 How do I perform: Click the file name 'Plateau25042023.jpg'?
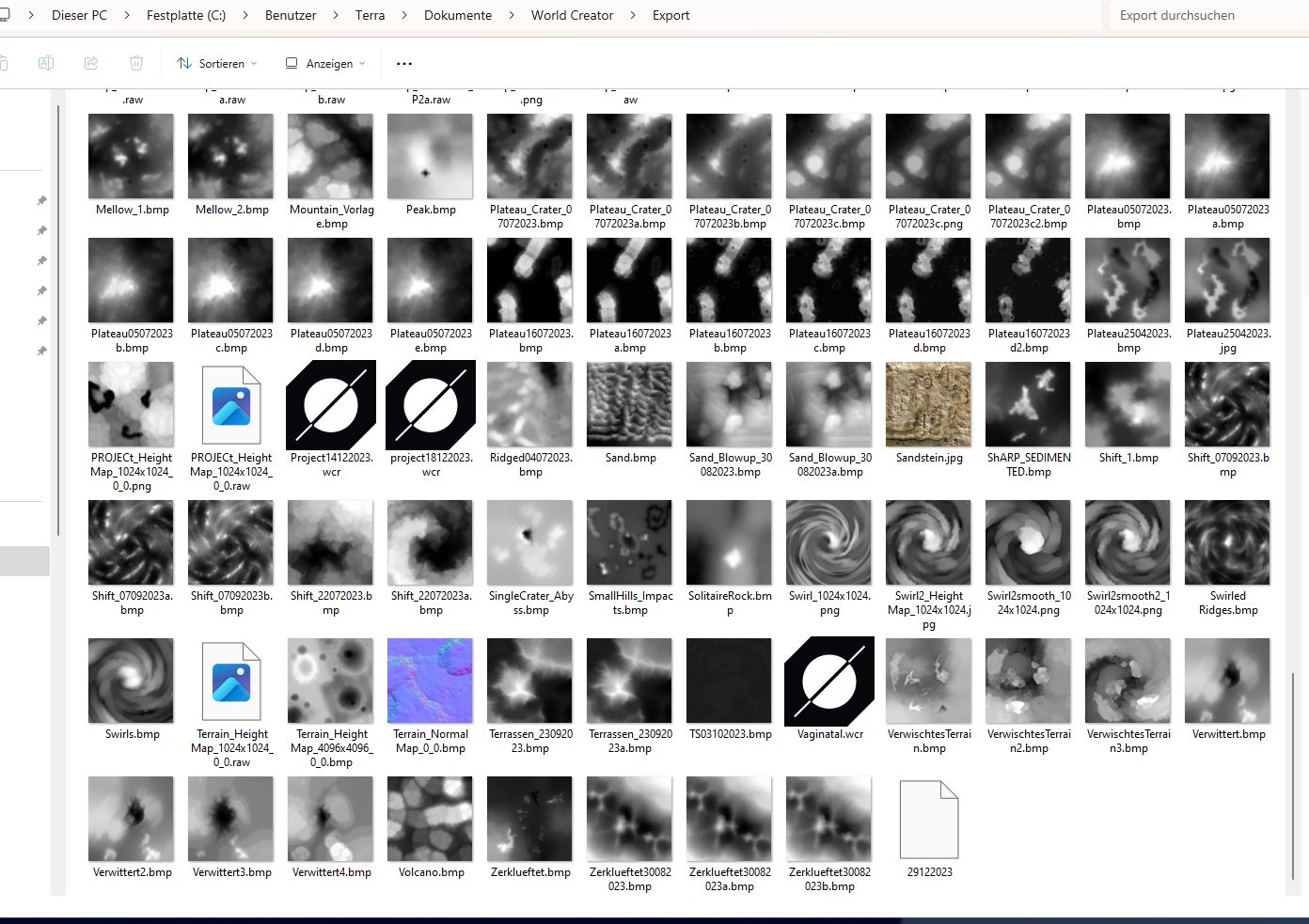[1228, 341]
